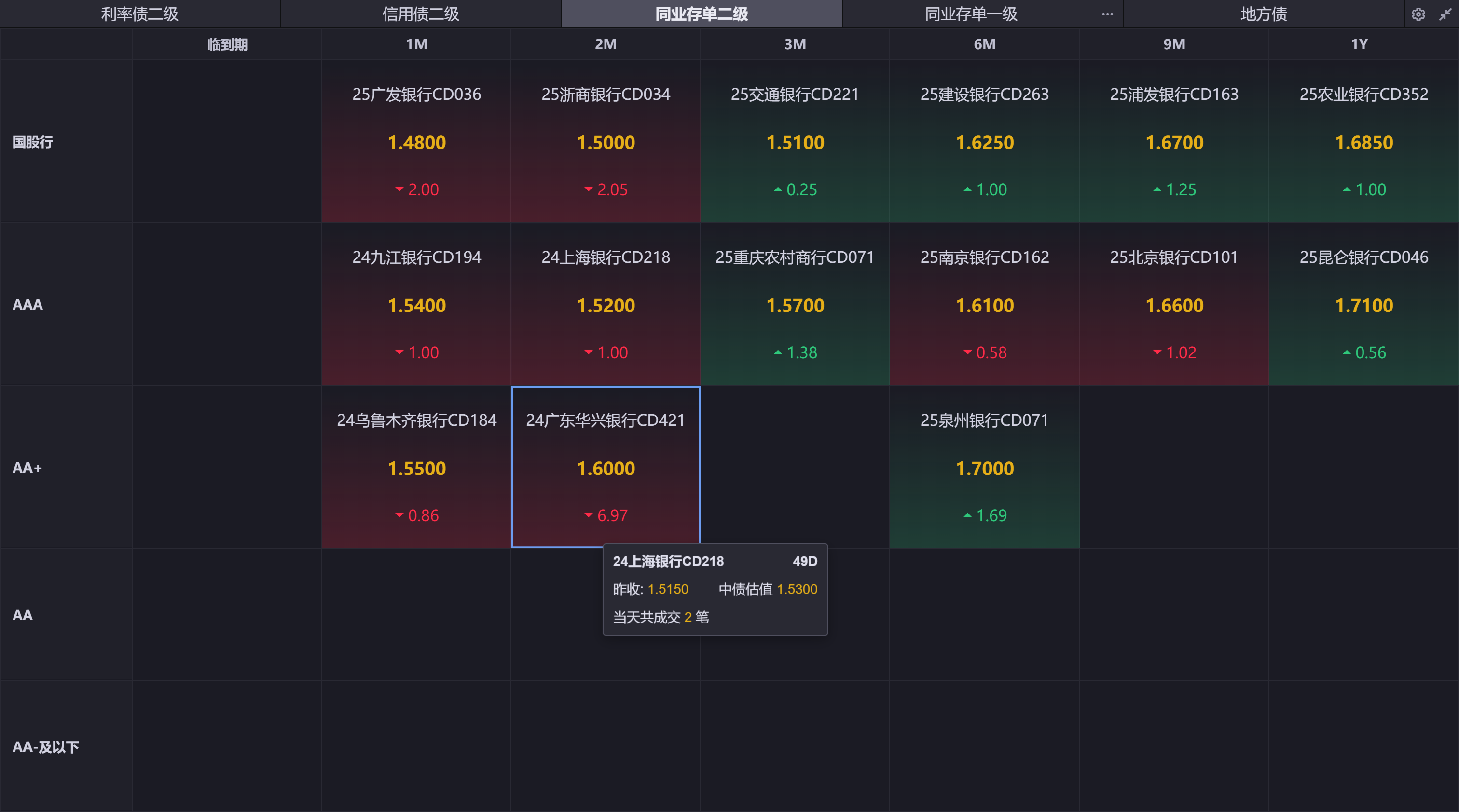Click the 24乌鲁木齐银行CD184 cell
Screen dimensions: 1459x812
(x=416, y=467)
